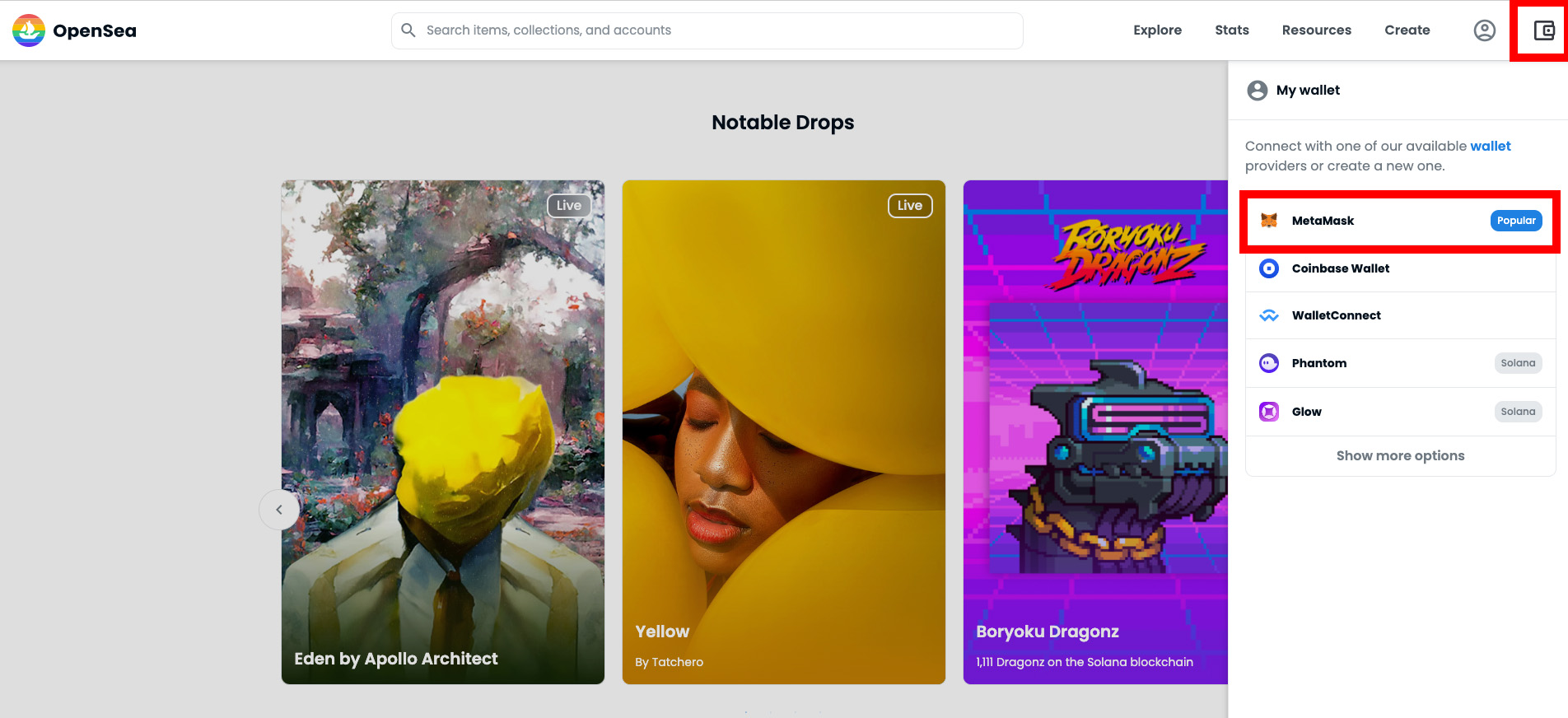Open the Eden by Apollo Architect card
This screenshot has height=718, width=1568.
(443, 432)
